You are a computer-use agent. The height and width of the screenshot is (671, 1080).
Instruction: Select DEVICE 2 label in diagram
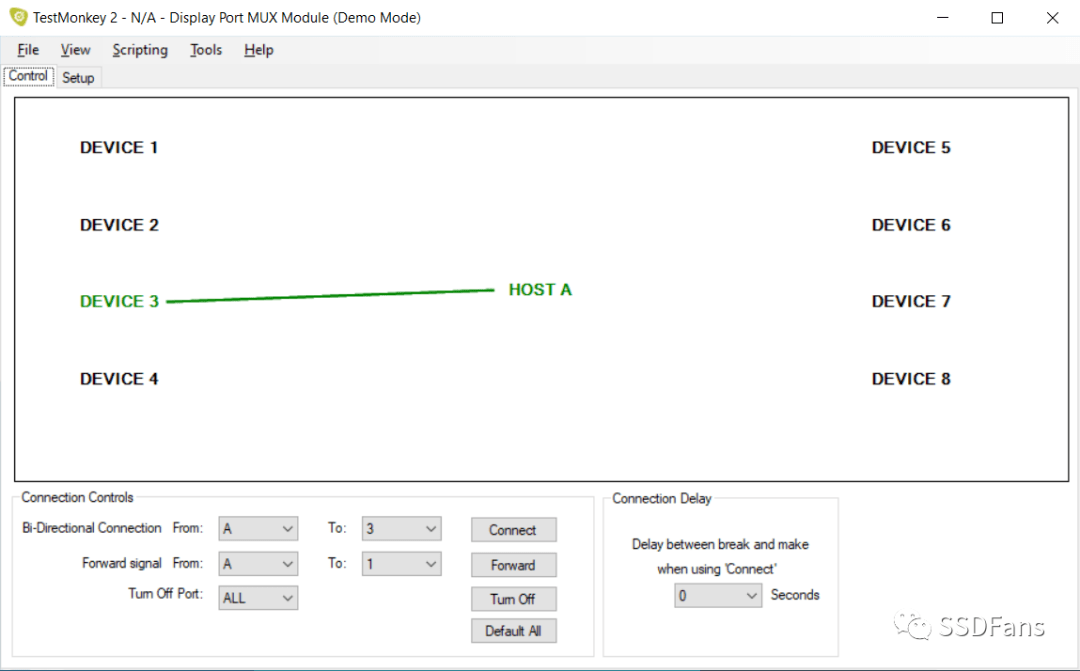pyautogui.click(x=119, y=225)
